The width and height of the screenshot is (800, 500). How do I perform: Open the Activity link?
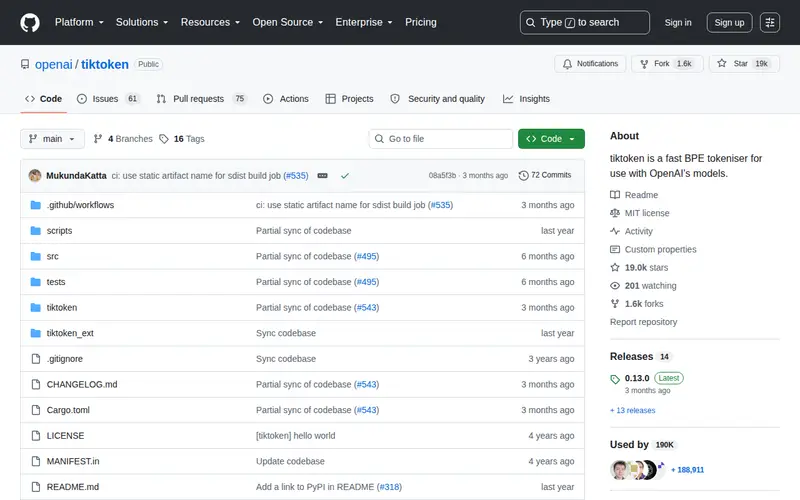click(632, 231)
